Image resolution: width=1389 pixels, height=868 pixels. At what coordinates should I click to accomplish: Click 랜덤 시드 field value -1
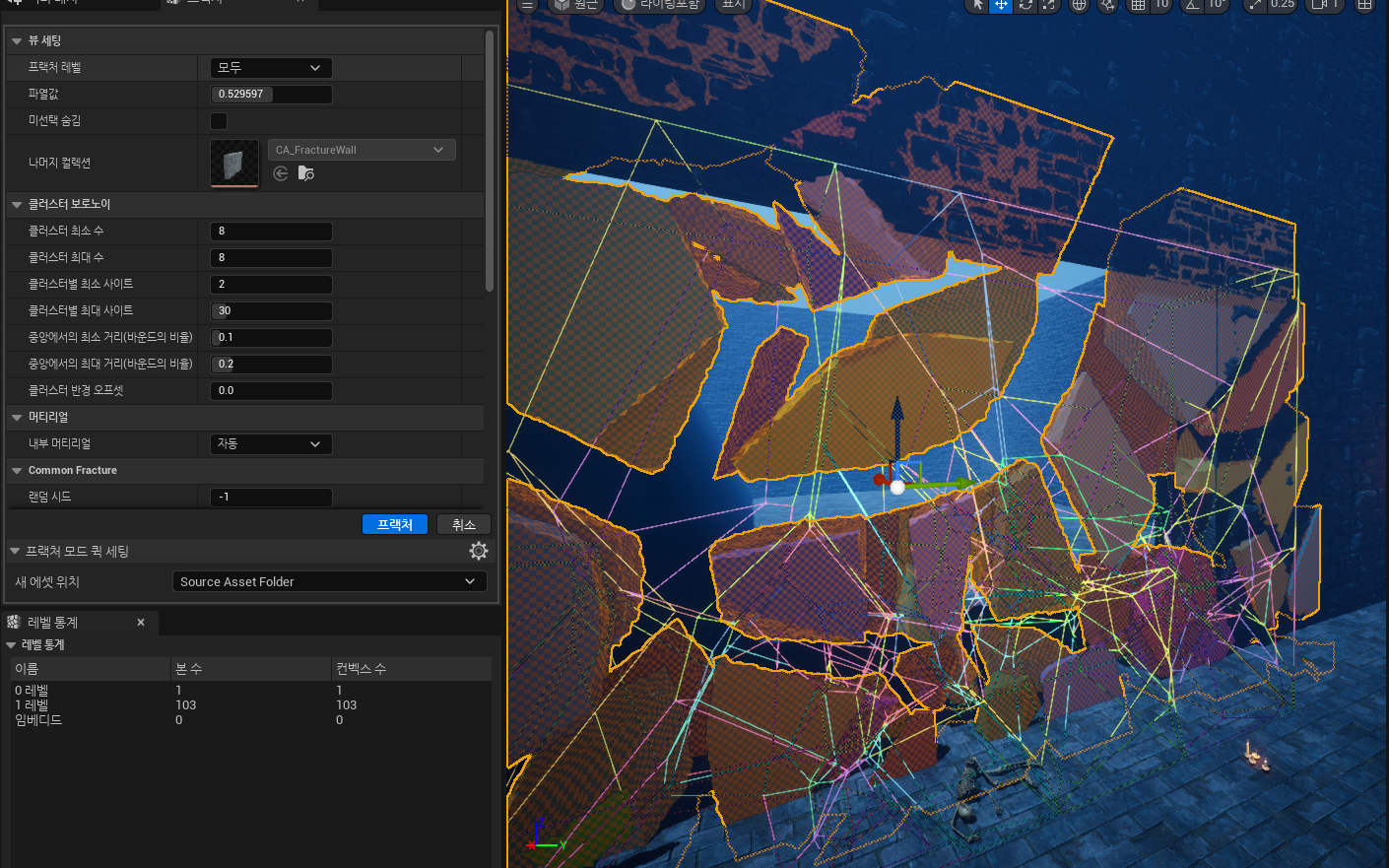coord(271,498)
